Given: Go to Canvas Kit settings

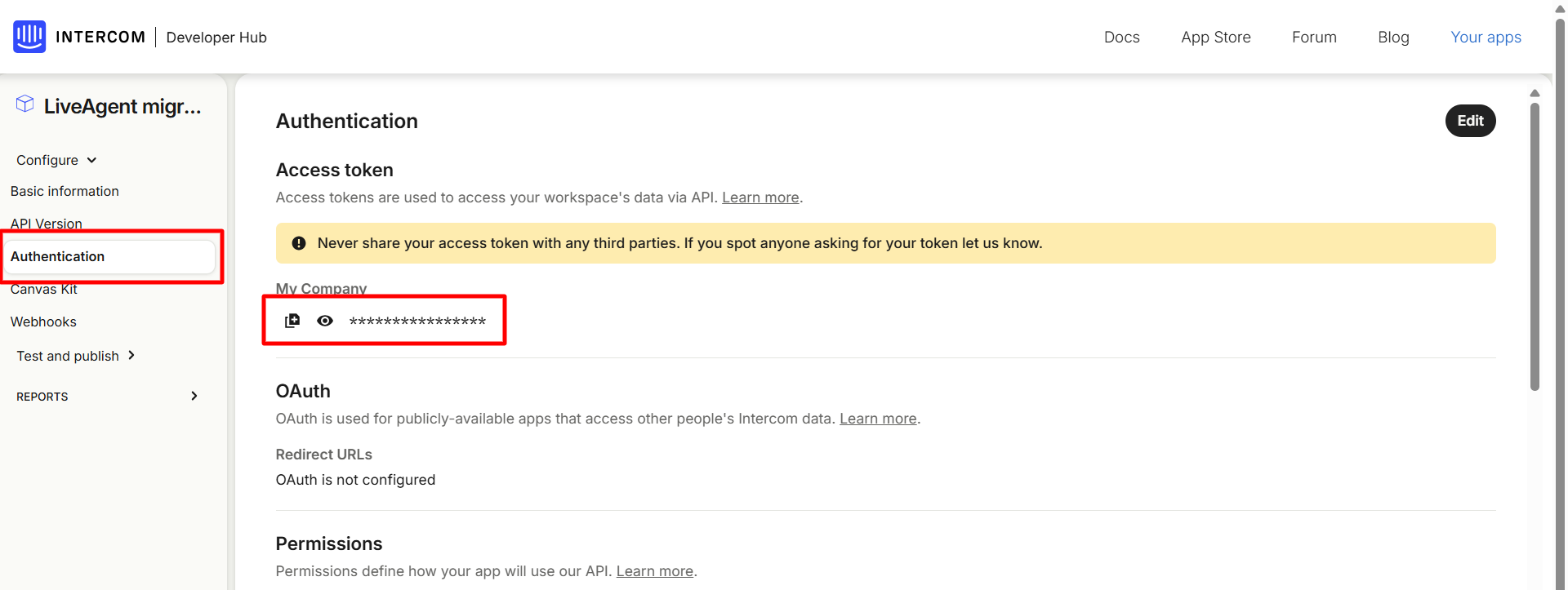Looking at the screenshot, I should tap(44, 290).
